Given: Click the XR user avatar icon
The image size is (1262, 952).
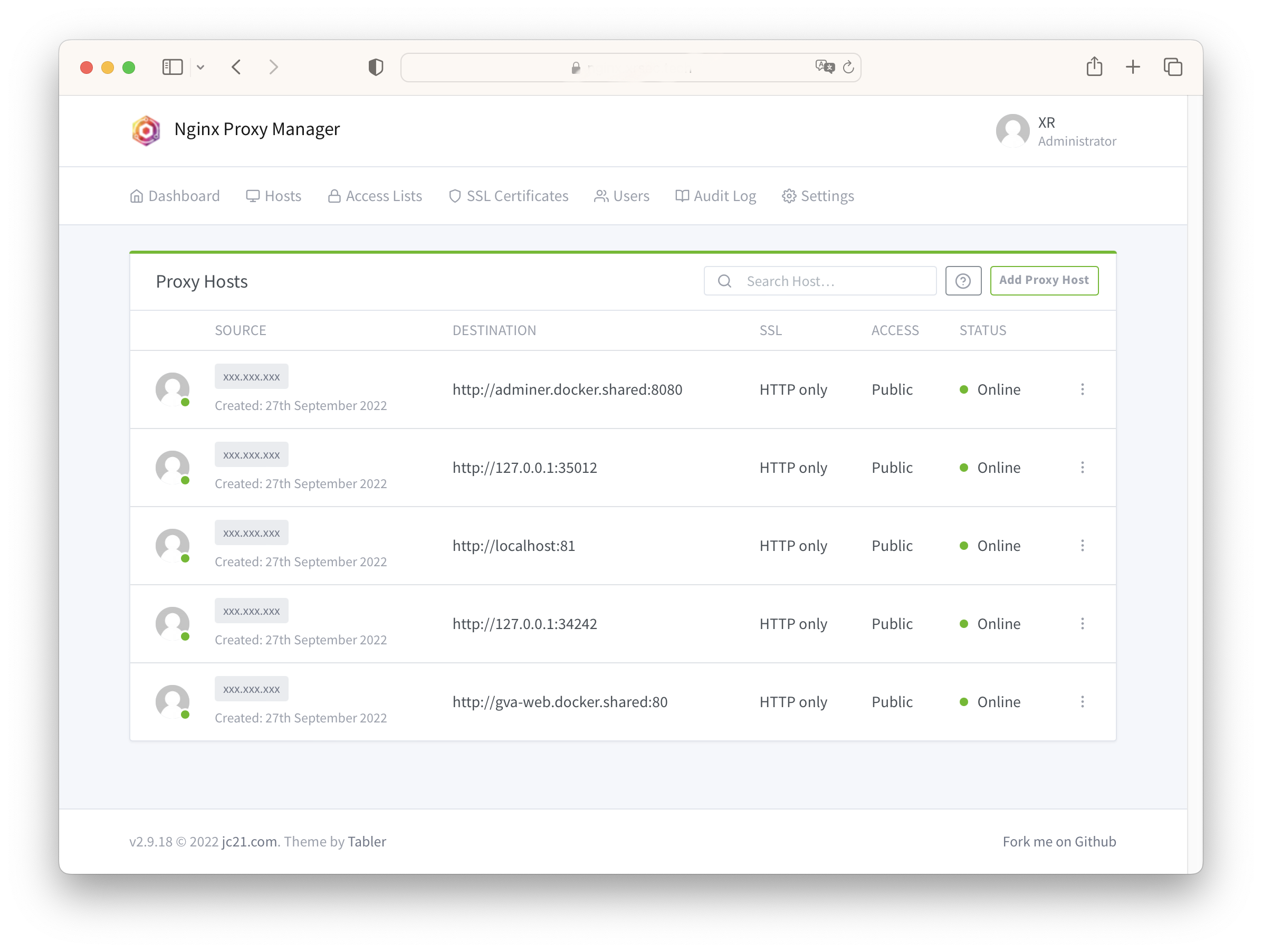Looking at the screenshot, I should [1012, 131].
